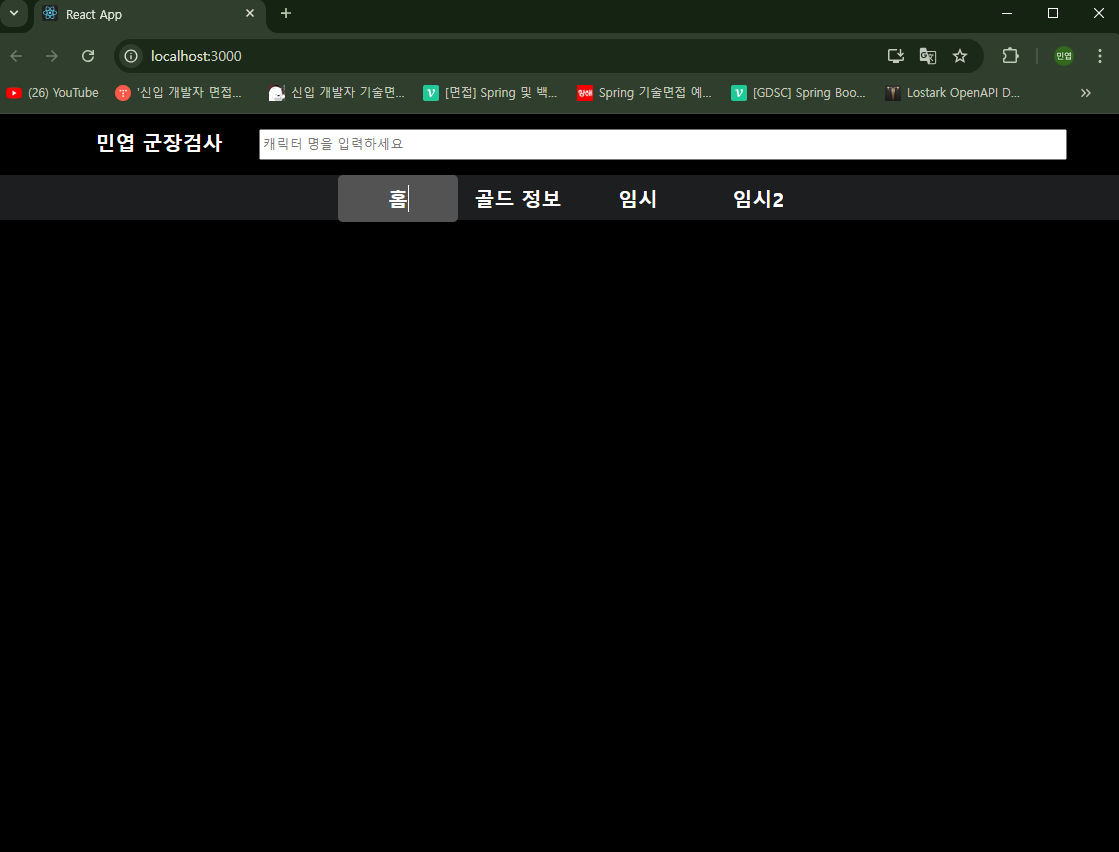
Task: Open [GDSC] Spring Boo... bookmark
Action: coord(799,93)
